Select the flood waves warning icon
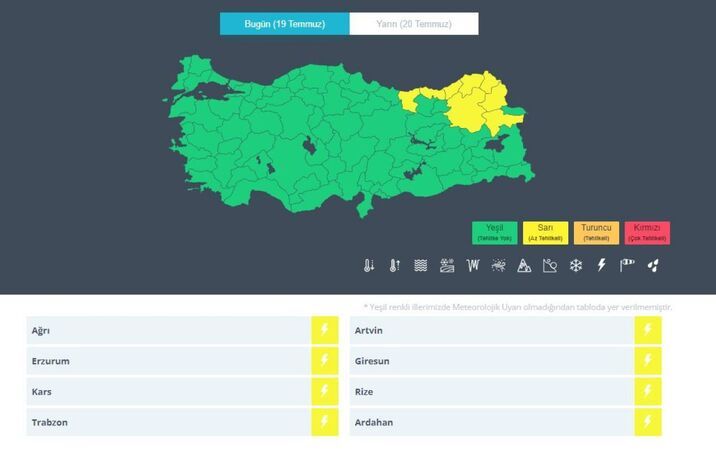Screen dimensions: 716x450 (x=421, y=265)
